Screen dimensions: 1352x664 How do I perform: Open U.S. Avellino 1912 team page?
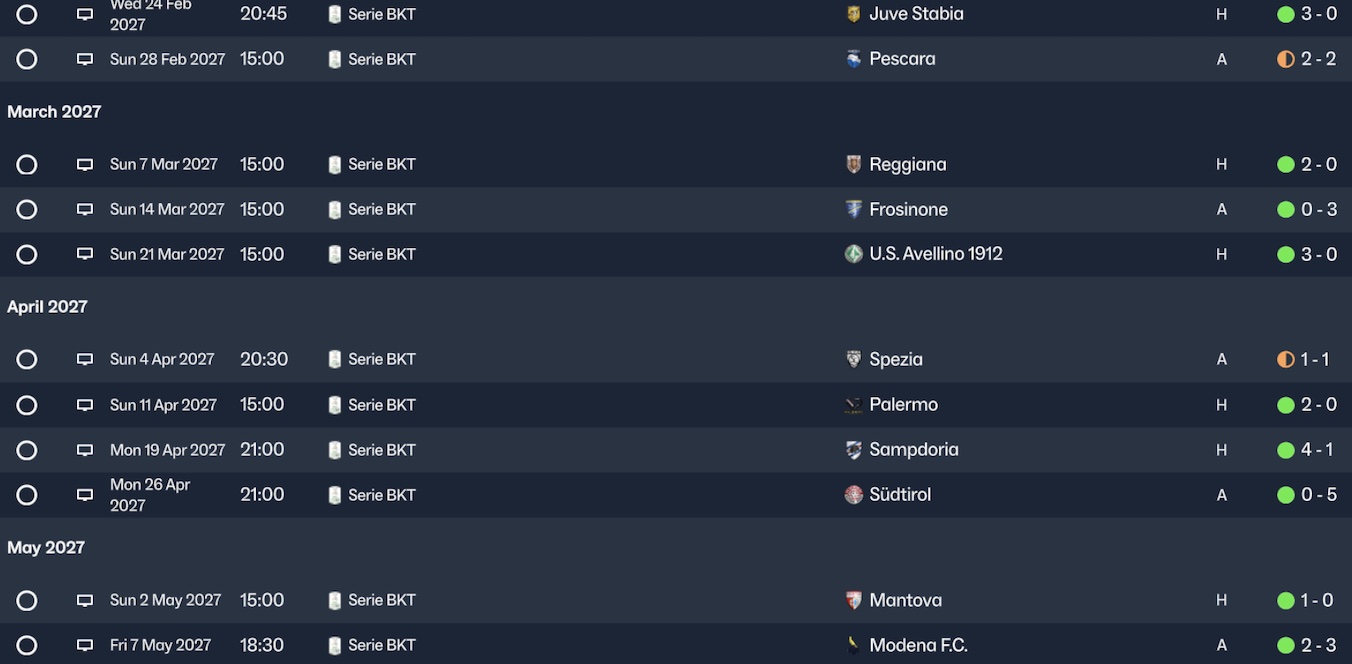click(x=935, y=254)
